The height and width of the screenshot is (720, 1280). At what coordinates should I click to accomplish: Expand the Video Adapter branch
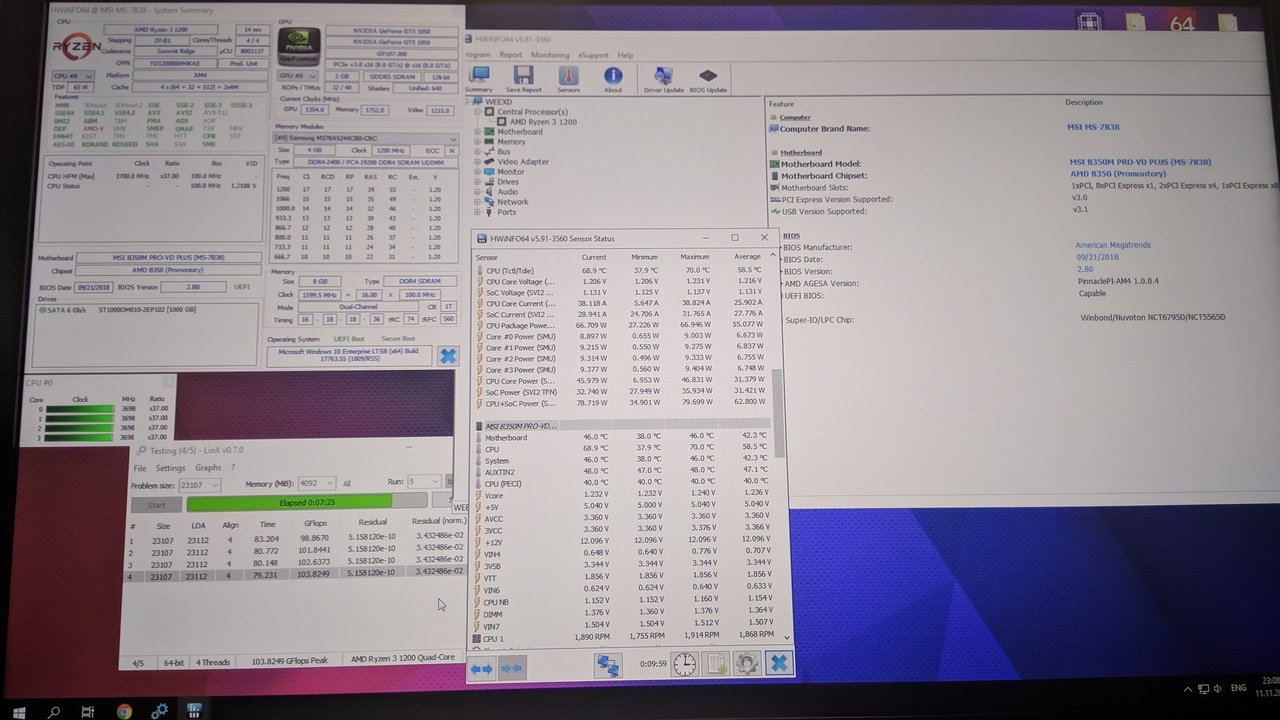478,162
